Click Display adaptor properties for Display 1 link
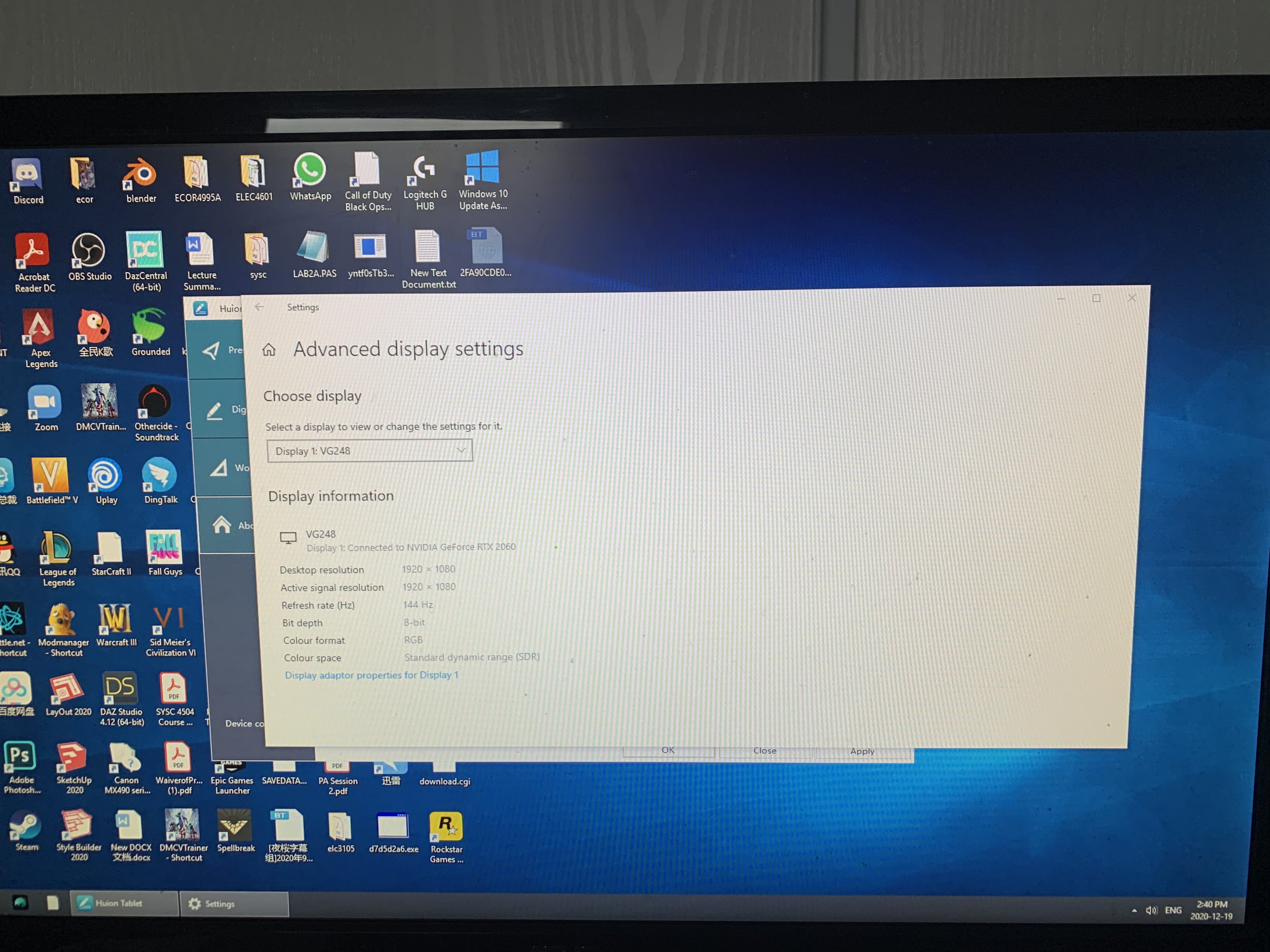This screenshot has width=1270, height=952. (x=371, y=675)
